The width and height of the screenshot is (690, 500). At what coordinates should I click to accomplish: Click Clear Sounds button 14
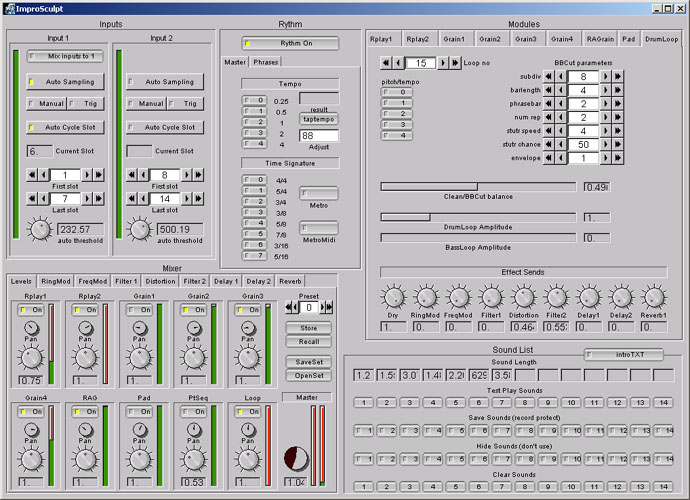(x=663, y=487)
